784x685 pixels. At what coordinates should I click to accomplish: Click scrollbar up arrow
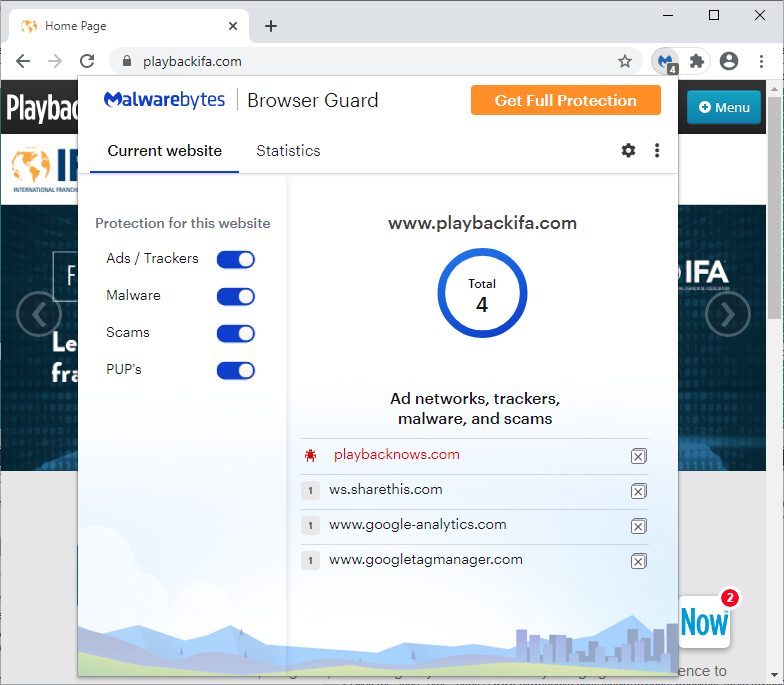[x=774, y=89]
